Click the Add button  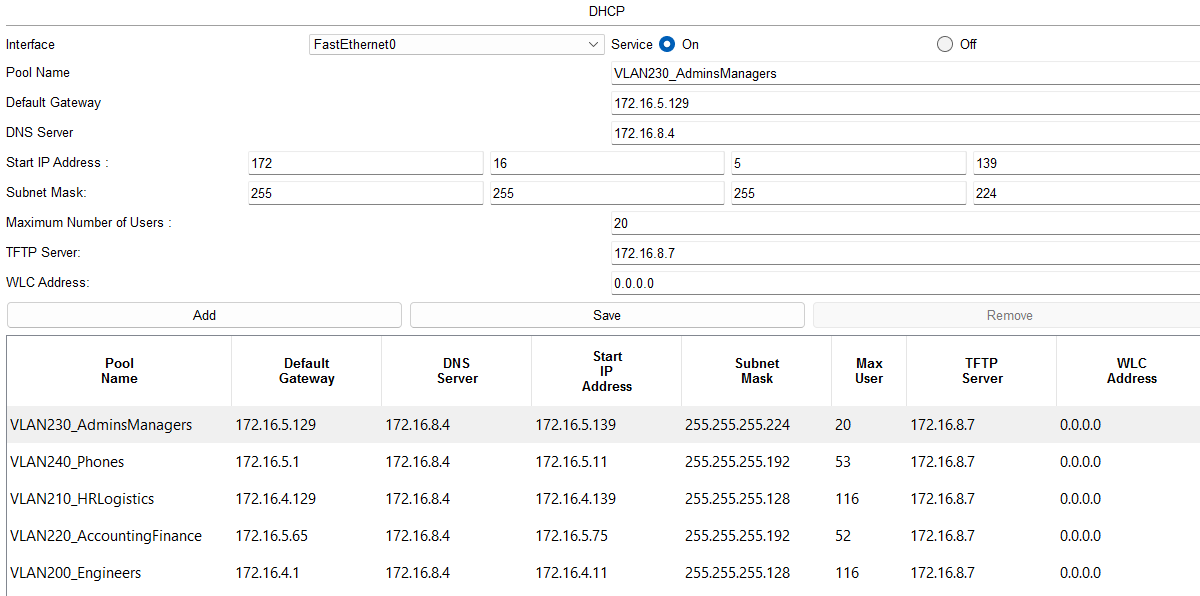click(204, 315)
